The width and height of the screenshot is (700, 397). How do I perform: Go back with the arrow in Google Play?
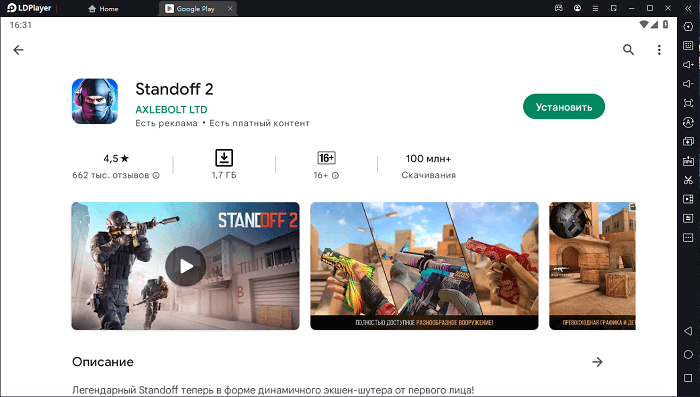click(x=18, y=50)
